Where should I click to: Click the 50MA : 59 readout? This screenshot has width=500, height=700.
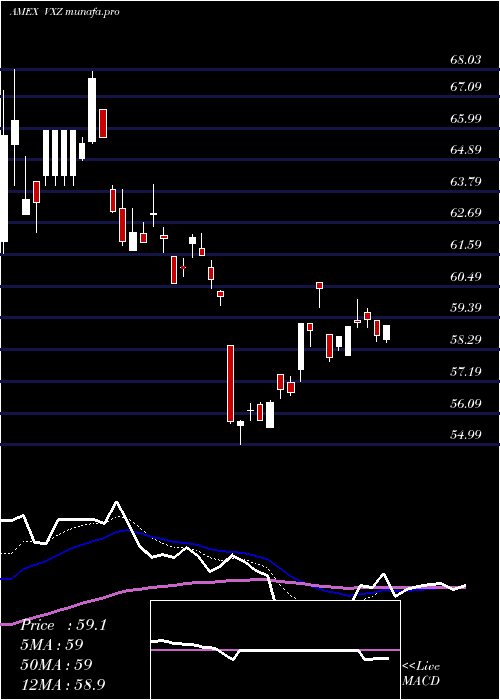coord(56,665)
